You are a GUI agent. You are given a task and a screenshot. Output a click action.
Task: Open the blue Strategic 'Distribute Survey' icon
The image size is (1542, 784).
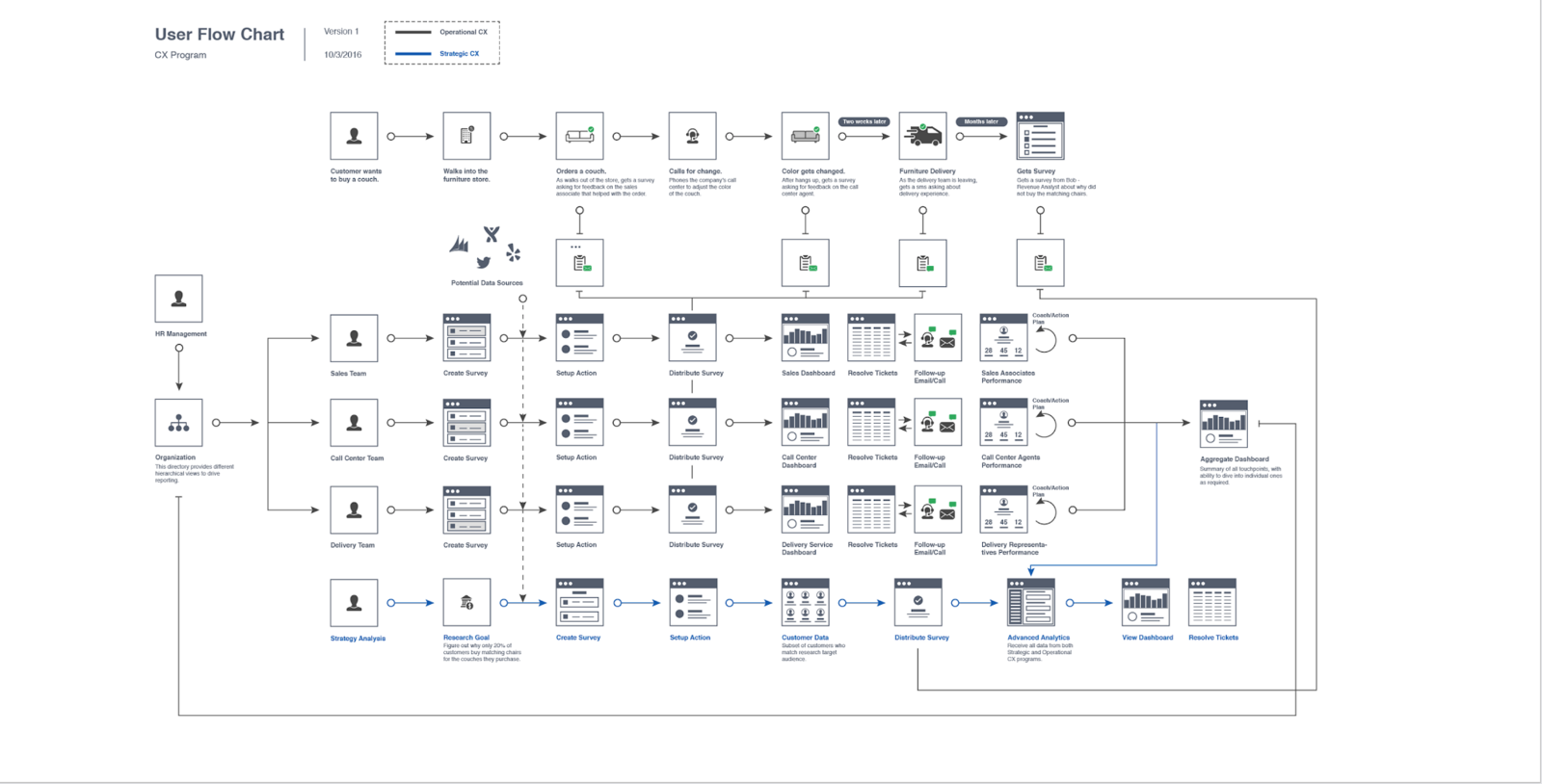(917, 603)
